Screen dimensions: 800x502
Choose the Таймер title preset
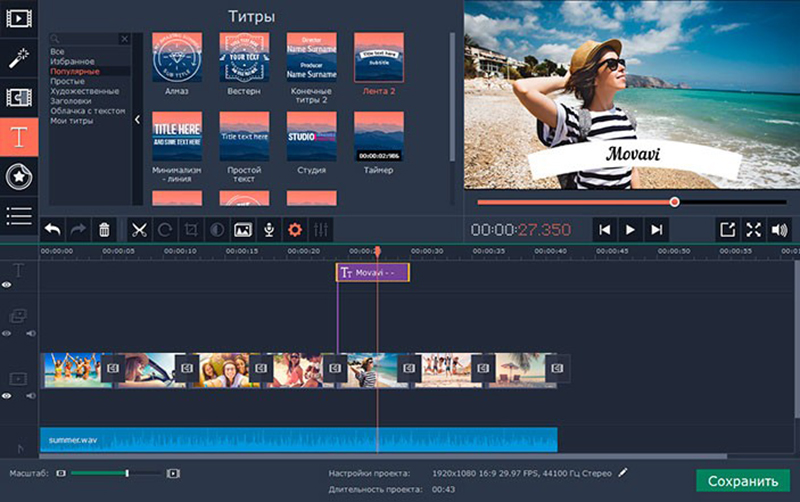click(x=379, y=137)
